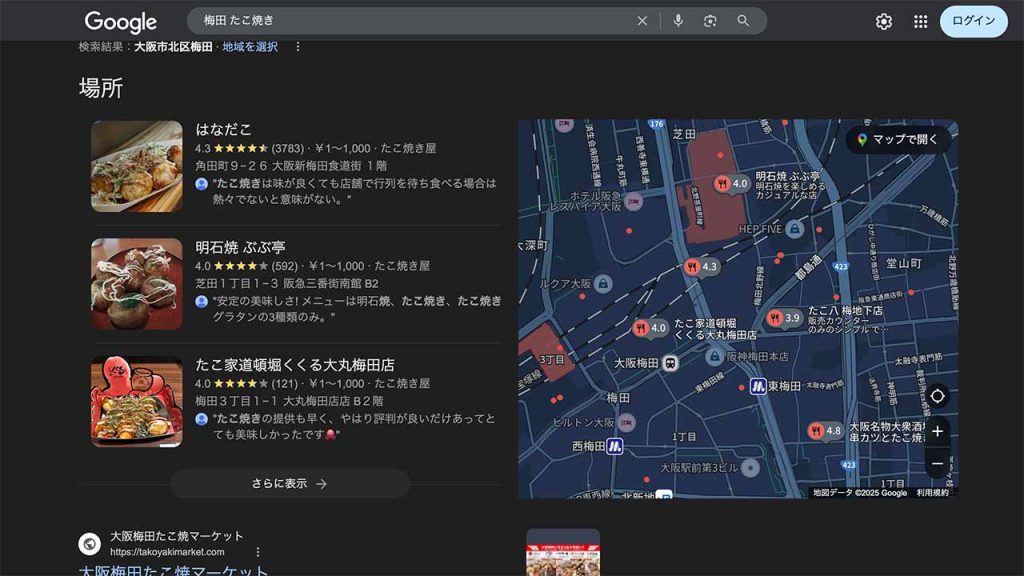Click the map's my-location target icon
The height and width of the screenshot is (576, 1024).
[937, 396]
